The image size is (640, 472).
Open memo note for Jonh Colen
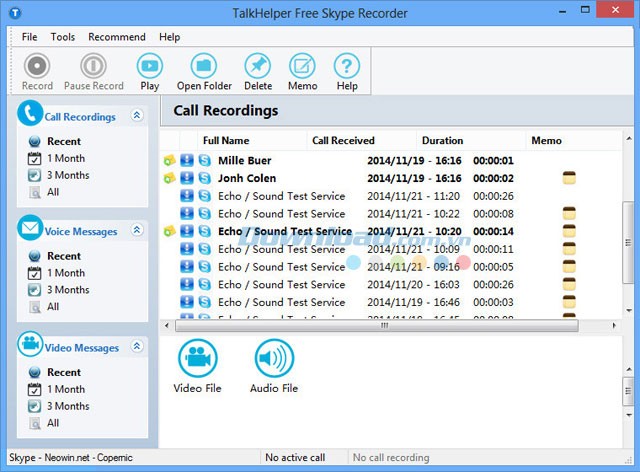coord(569,178)
